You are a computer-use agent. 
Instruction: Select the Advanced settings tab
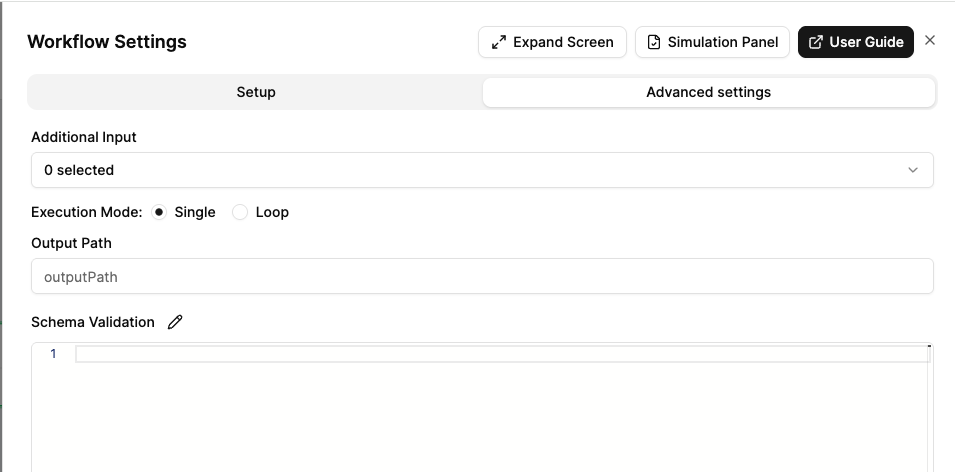[708, 92]
